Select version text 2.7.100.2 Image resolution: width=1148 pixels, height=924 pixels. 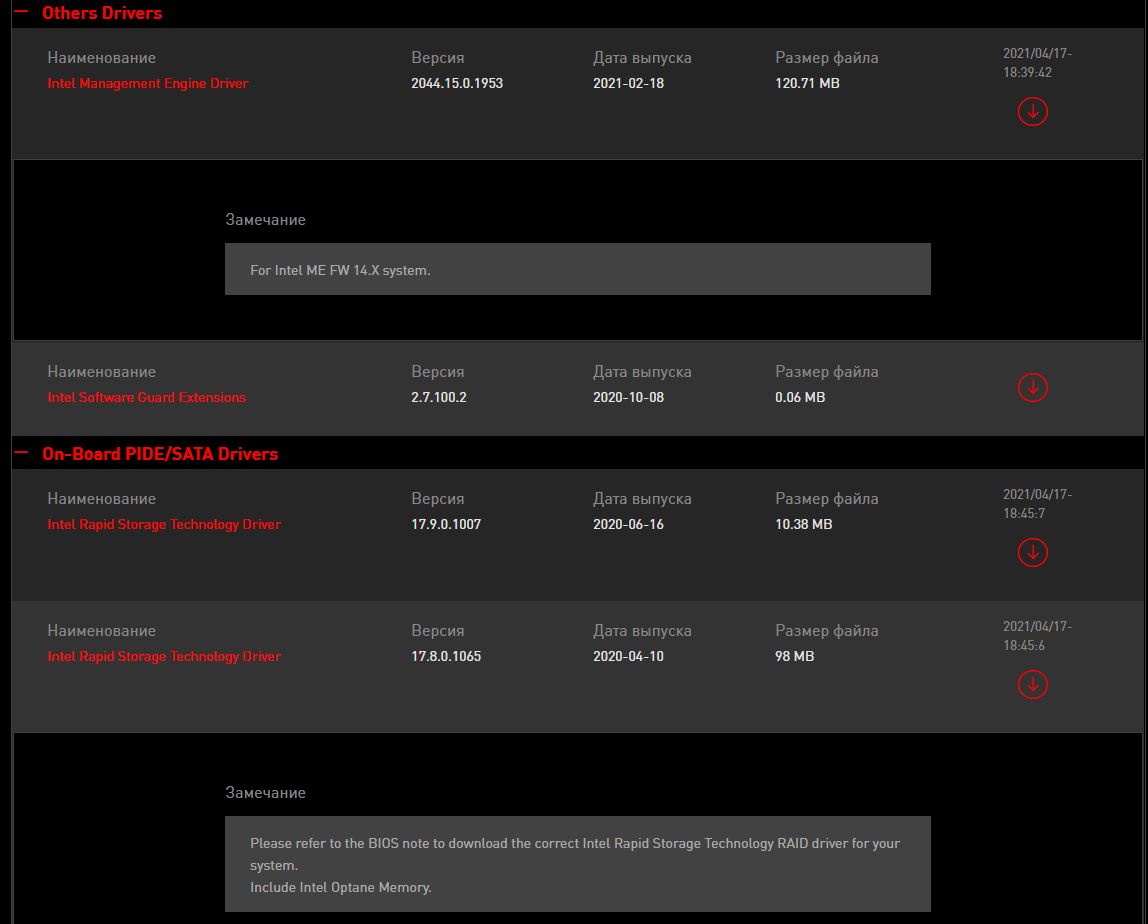click(439, 398)
